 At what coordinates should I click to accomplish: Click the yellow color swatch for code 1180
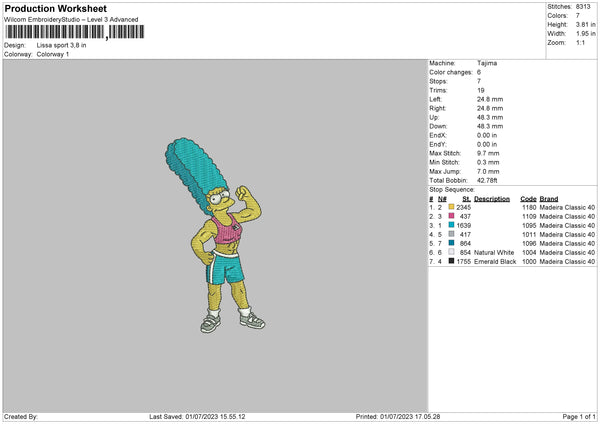[x=451, y=207]
